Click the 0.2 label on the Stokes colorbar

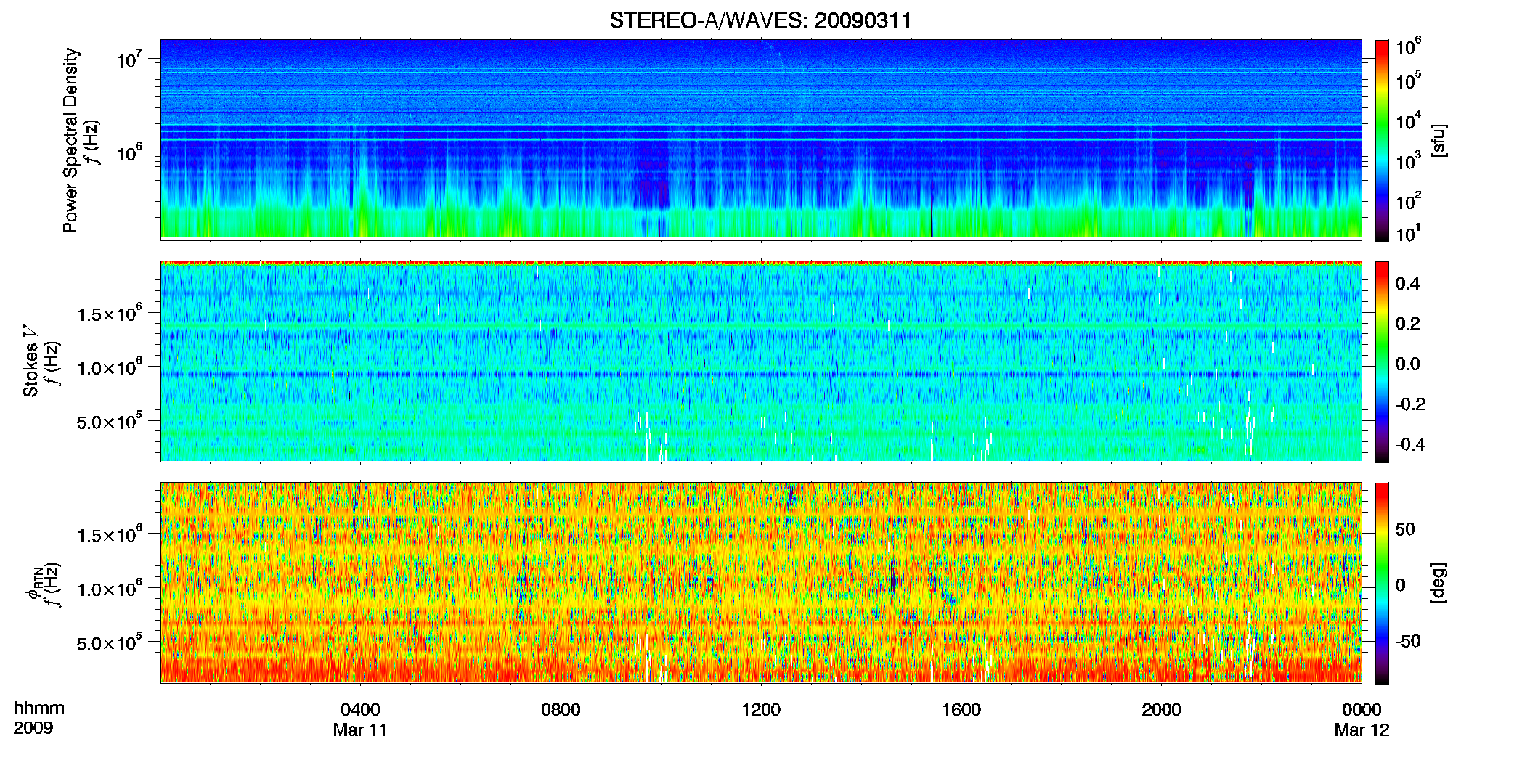tap(1407, 324)
